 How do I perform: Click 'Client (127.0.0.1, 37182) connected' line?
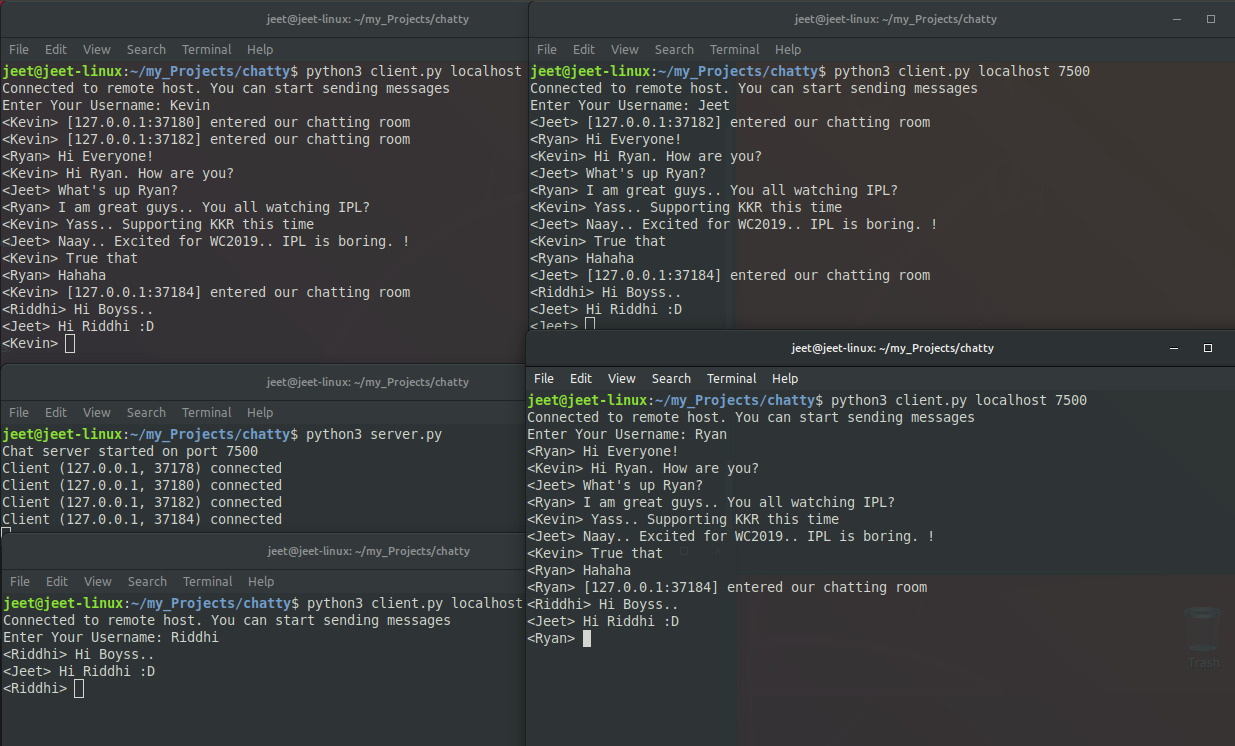pyautogui.click(x=142, y=502)
